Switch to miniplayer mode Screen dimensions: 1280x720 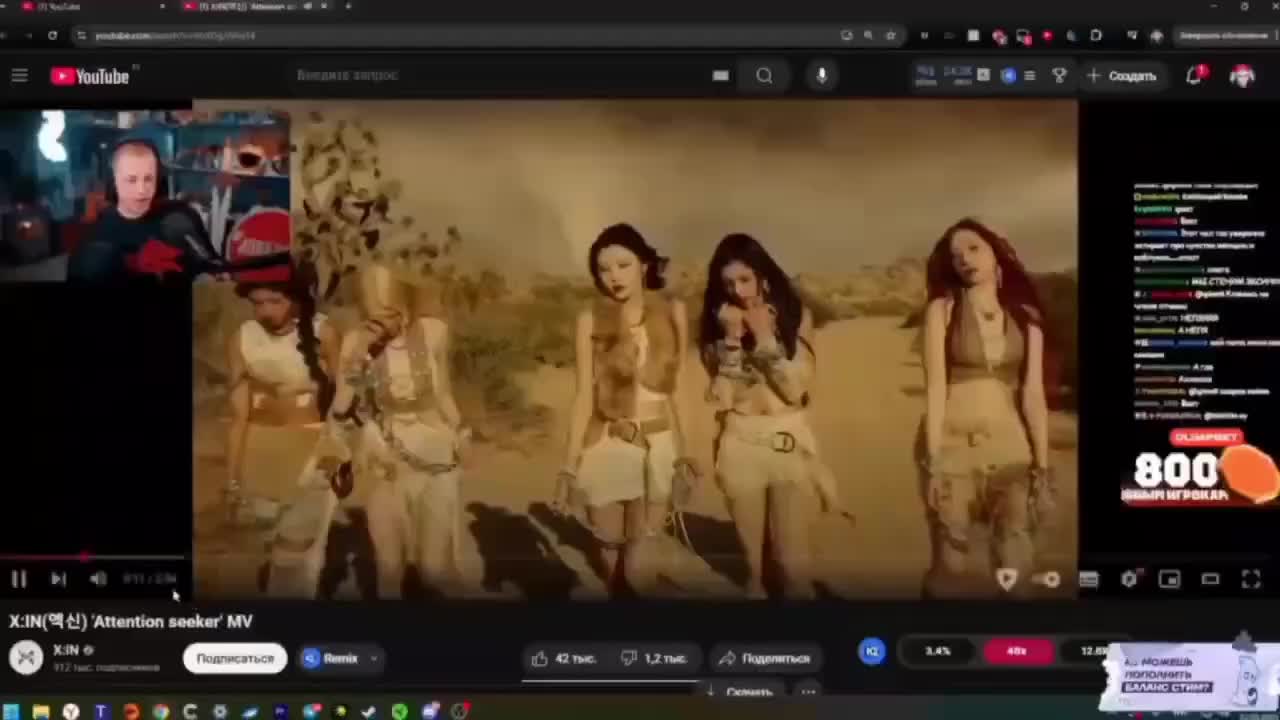(1169, 579)
